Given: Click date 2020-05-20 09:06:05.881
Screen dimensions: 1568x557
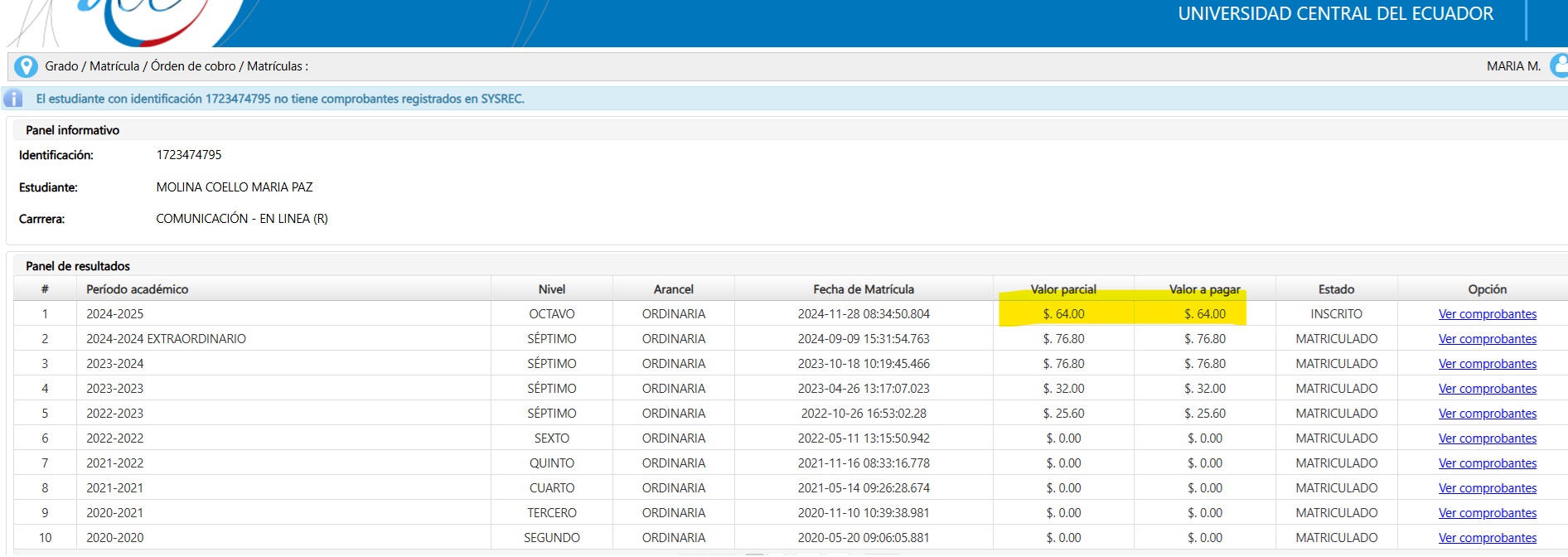Looking at the screenshot, I should pos(864,538).
